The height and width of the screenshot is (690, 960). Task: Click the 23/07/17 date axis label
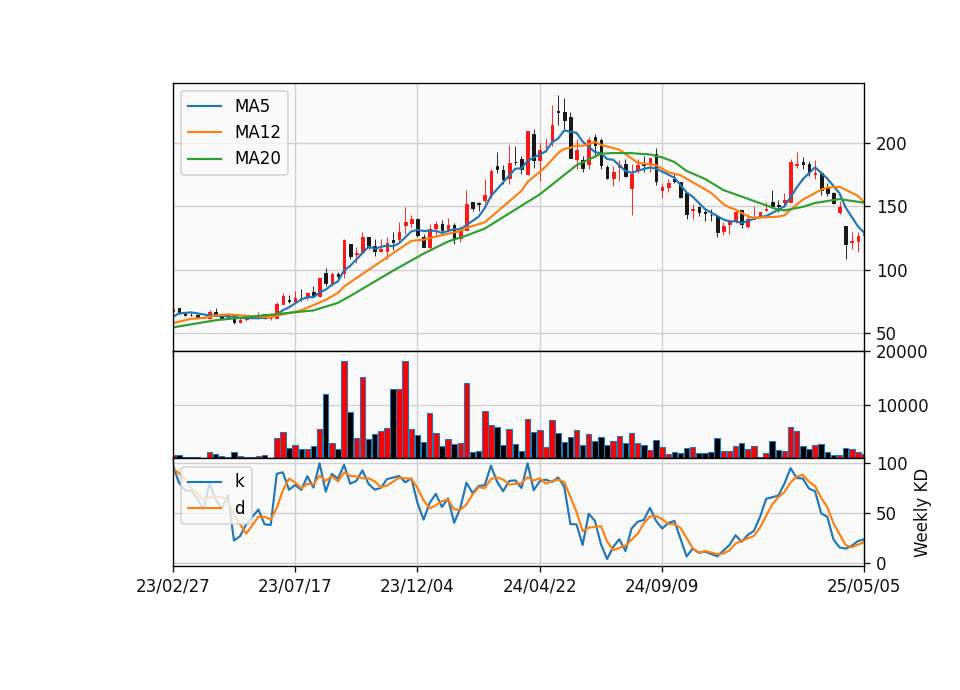point(294,586)
